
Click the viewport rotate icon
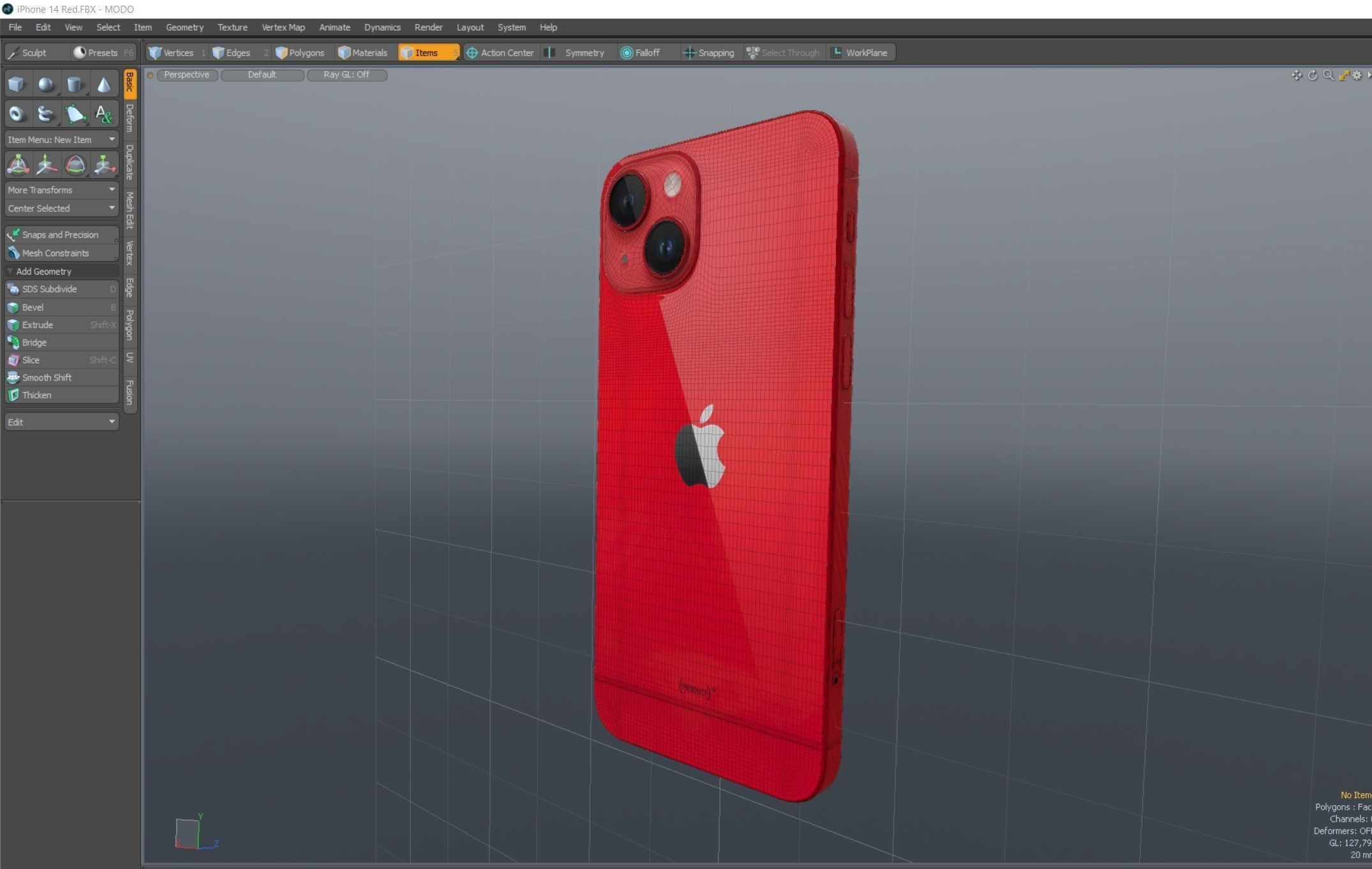[x=1313, y=75]
